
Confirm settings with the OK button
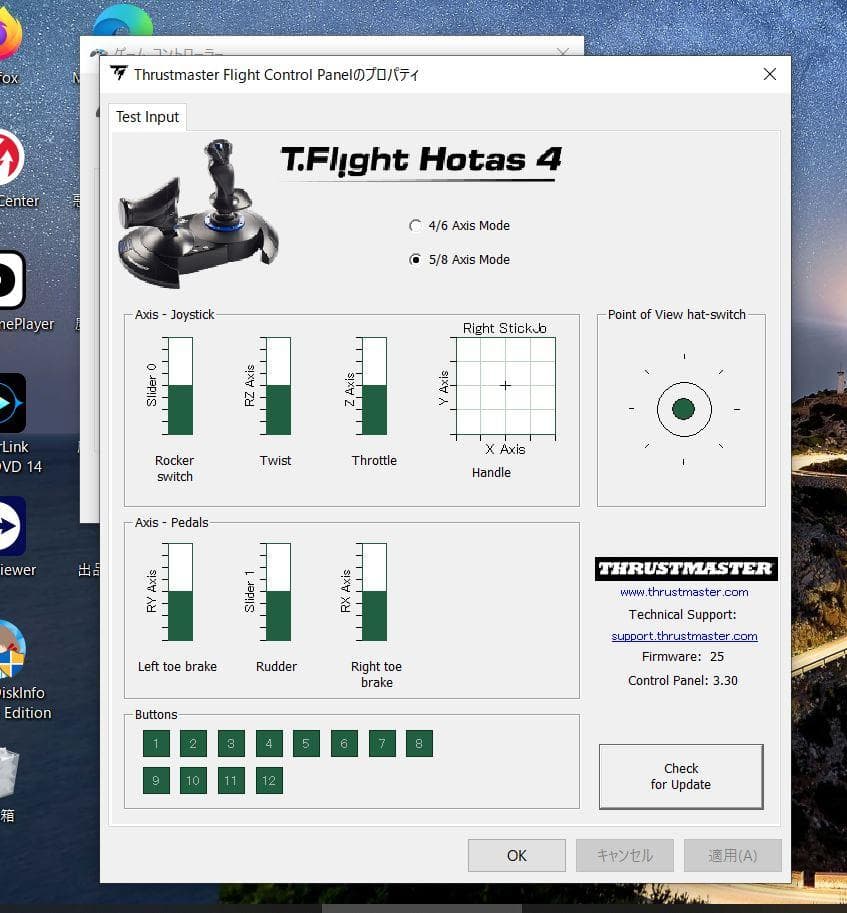click(516, 855)
